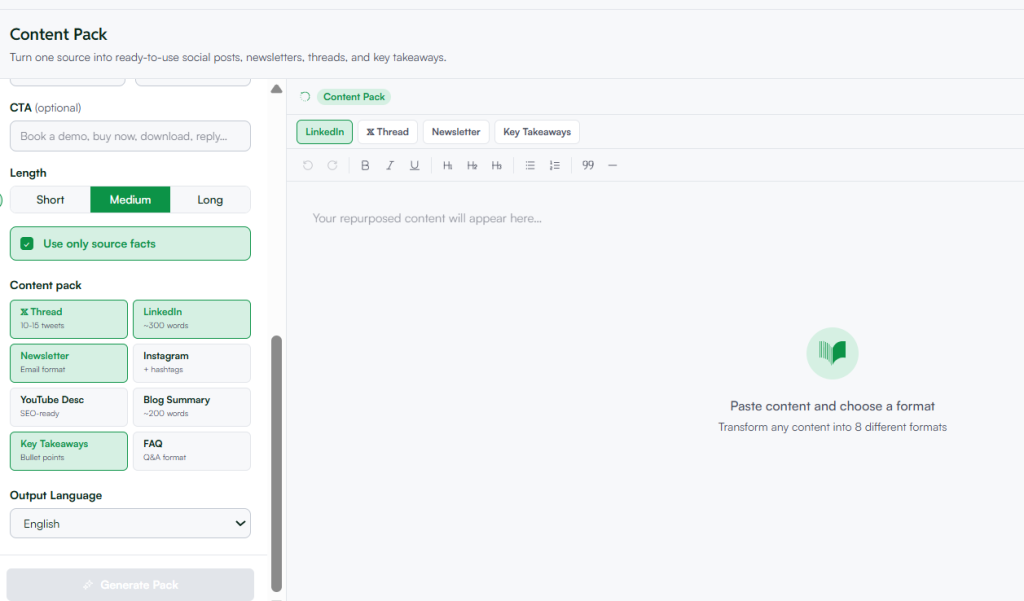Apply Heading 2 style
The image size is (1024, 601).
472,165
